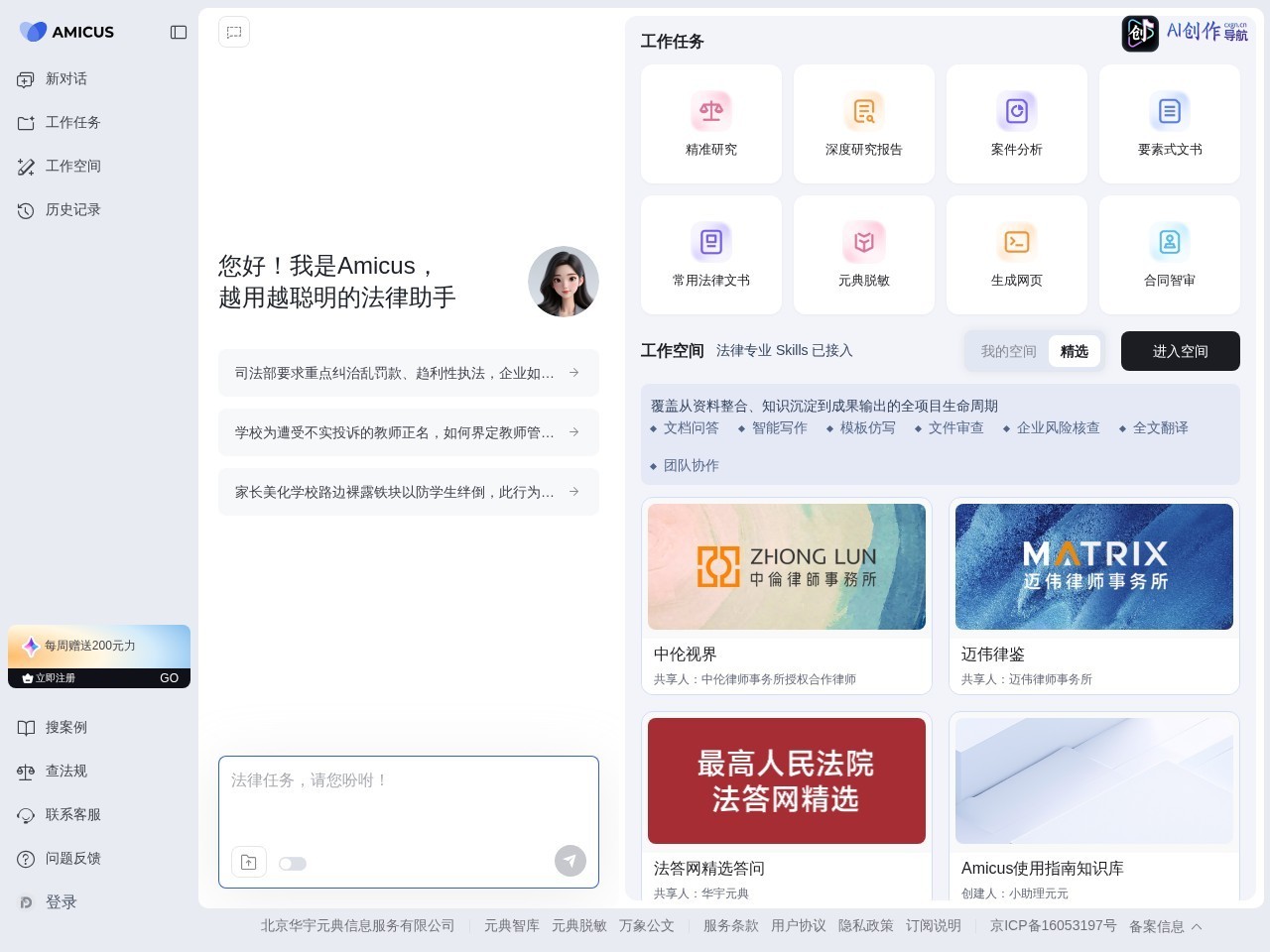Open the 中伦视界 workspace card
Screen dimensions: 1270x952
(787, 596)
